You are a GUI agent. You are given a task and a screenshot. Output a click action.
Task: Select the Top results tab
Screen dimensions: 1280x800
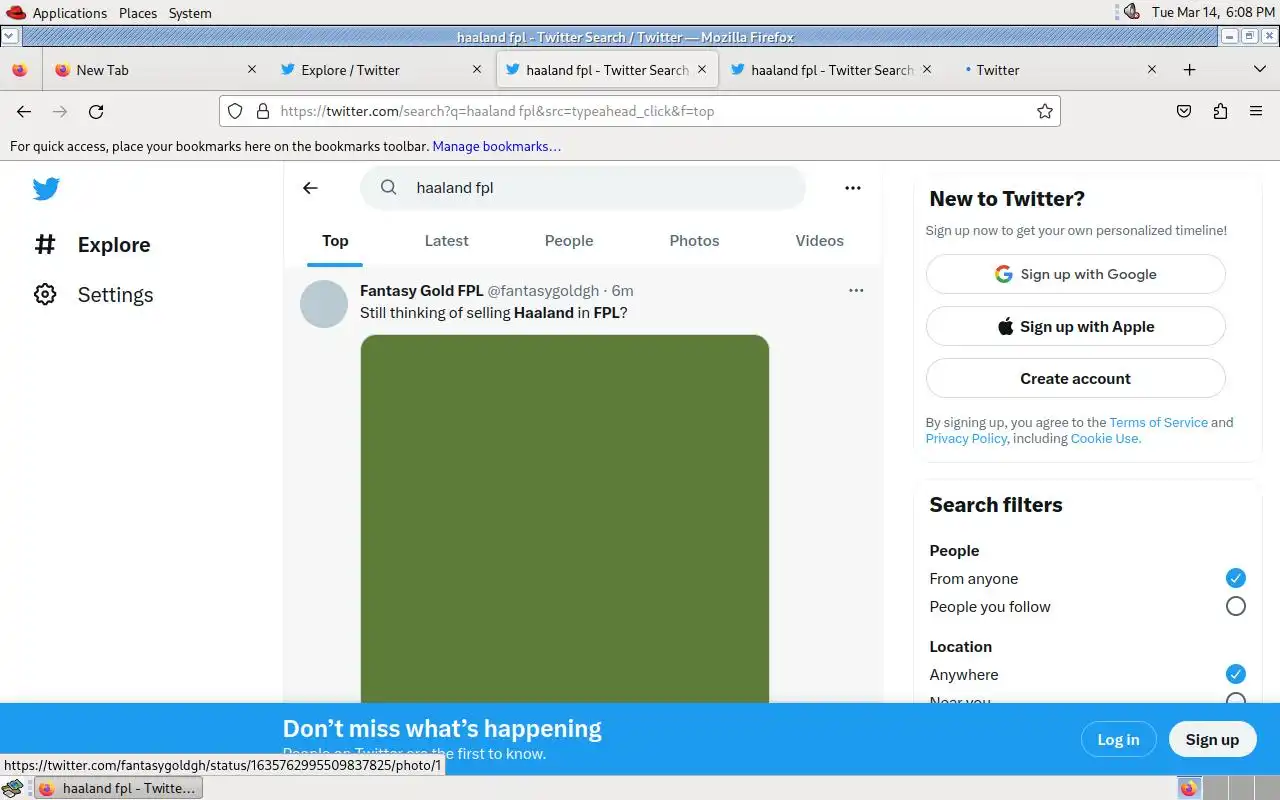(x=335, y=241)
